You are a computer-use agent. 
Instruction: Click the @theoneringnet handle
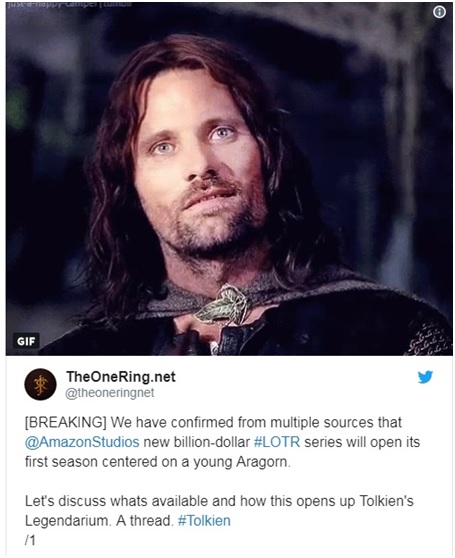point(110,393)
